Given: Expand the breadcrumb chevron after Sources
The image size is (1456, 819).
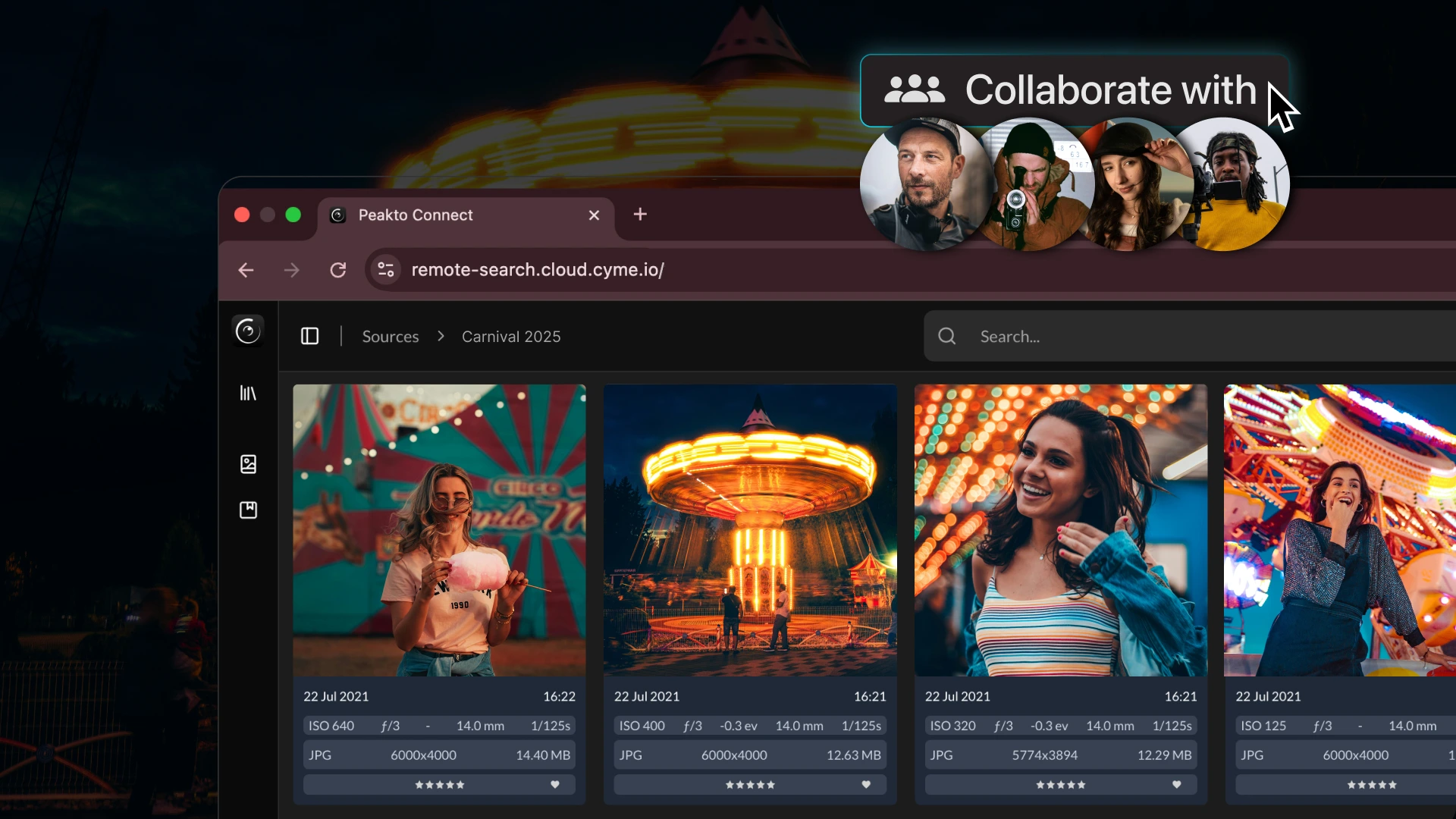Looking at the screenshot, I should click(441, 336).
